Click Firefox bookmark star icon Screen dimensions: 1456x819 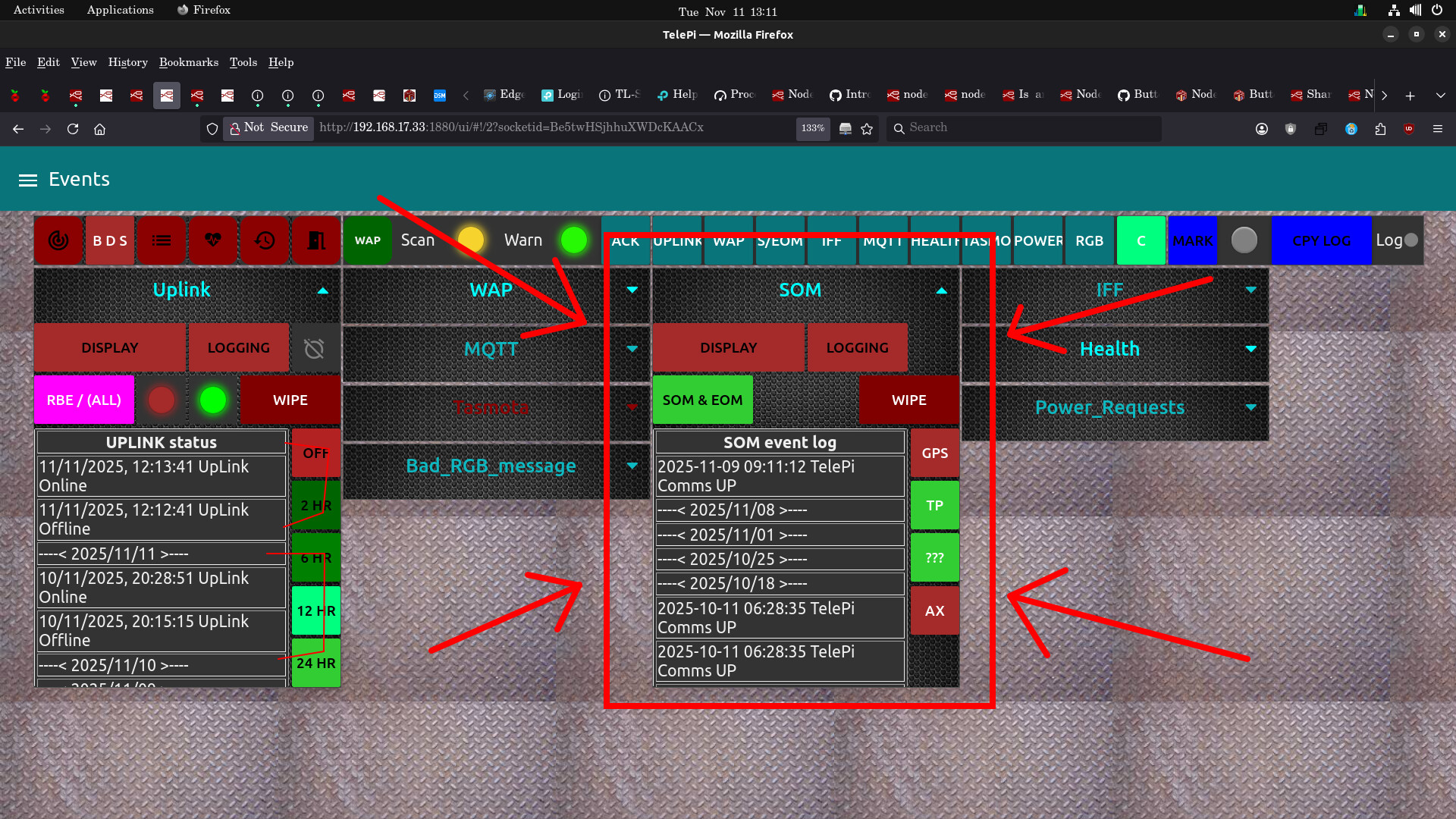pyautogui.click(x=867, y=129)
